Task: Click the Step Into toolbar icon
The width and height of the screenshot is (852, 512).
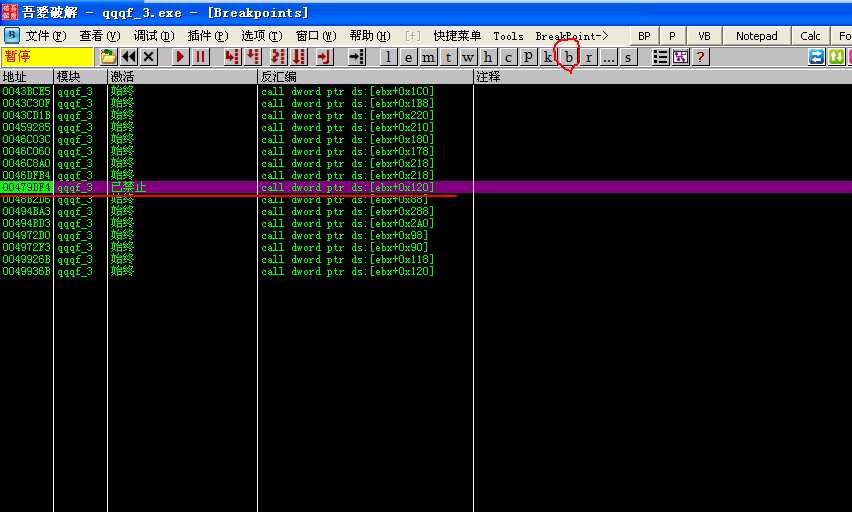Action: click(x=231, y=57)
